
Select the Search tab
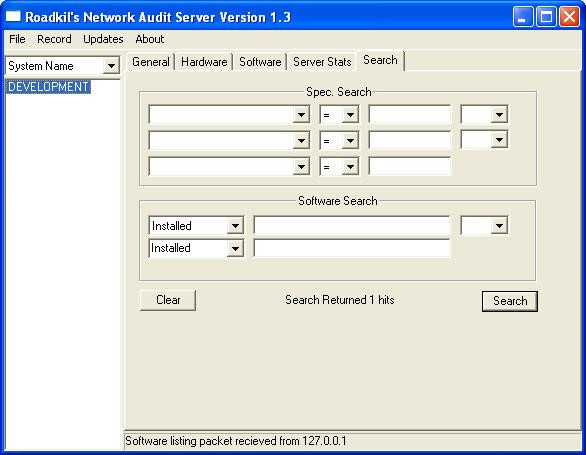point(380,60)
